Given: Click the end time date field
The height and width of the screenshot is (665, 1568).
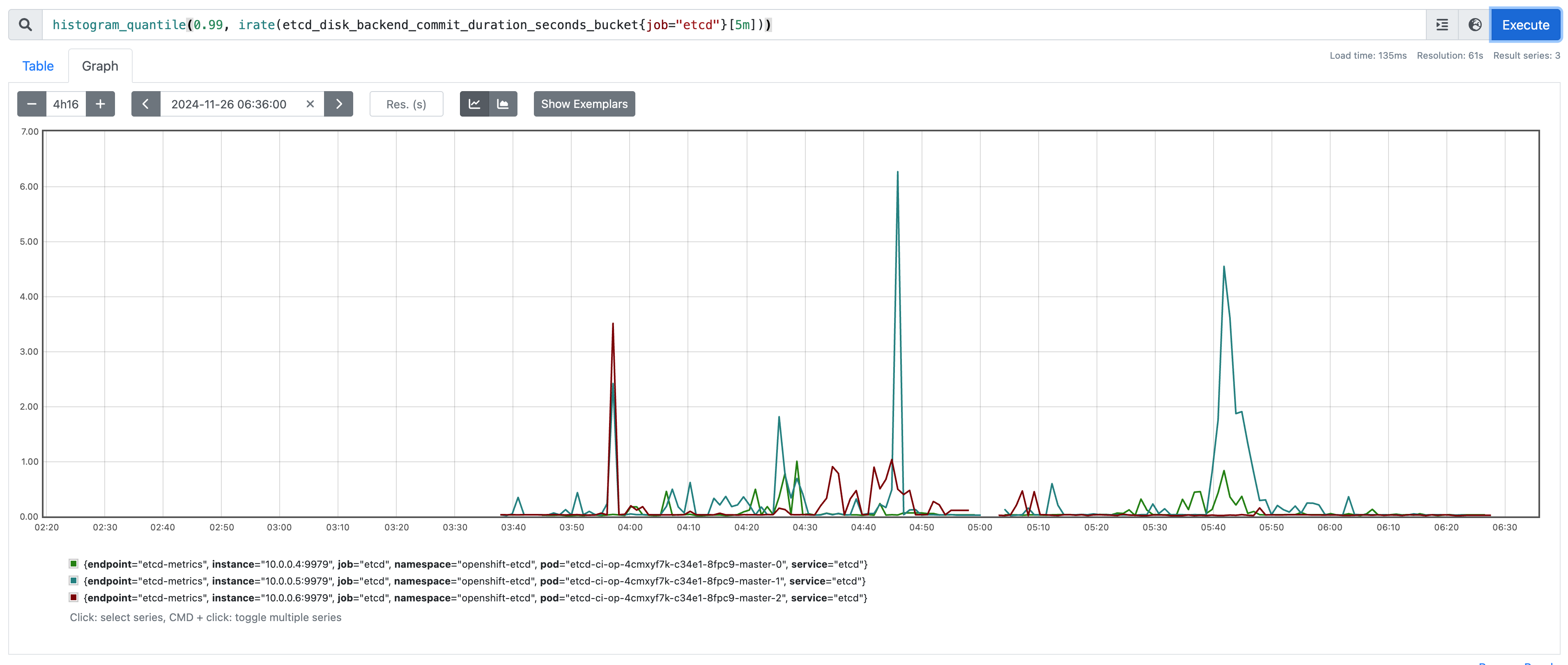Looking at the screenshot, I should pyautogui.click(x=229, y=104).
